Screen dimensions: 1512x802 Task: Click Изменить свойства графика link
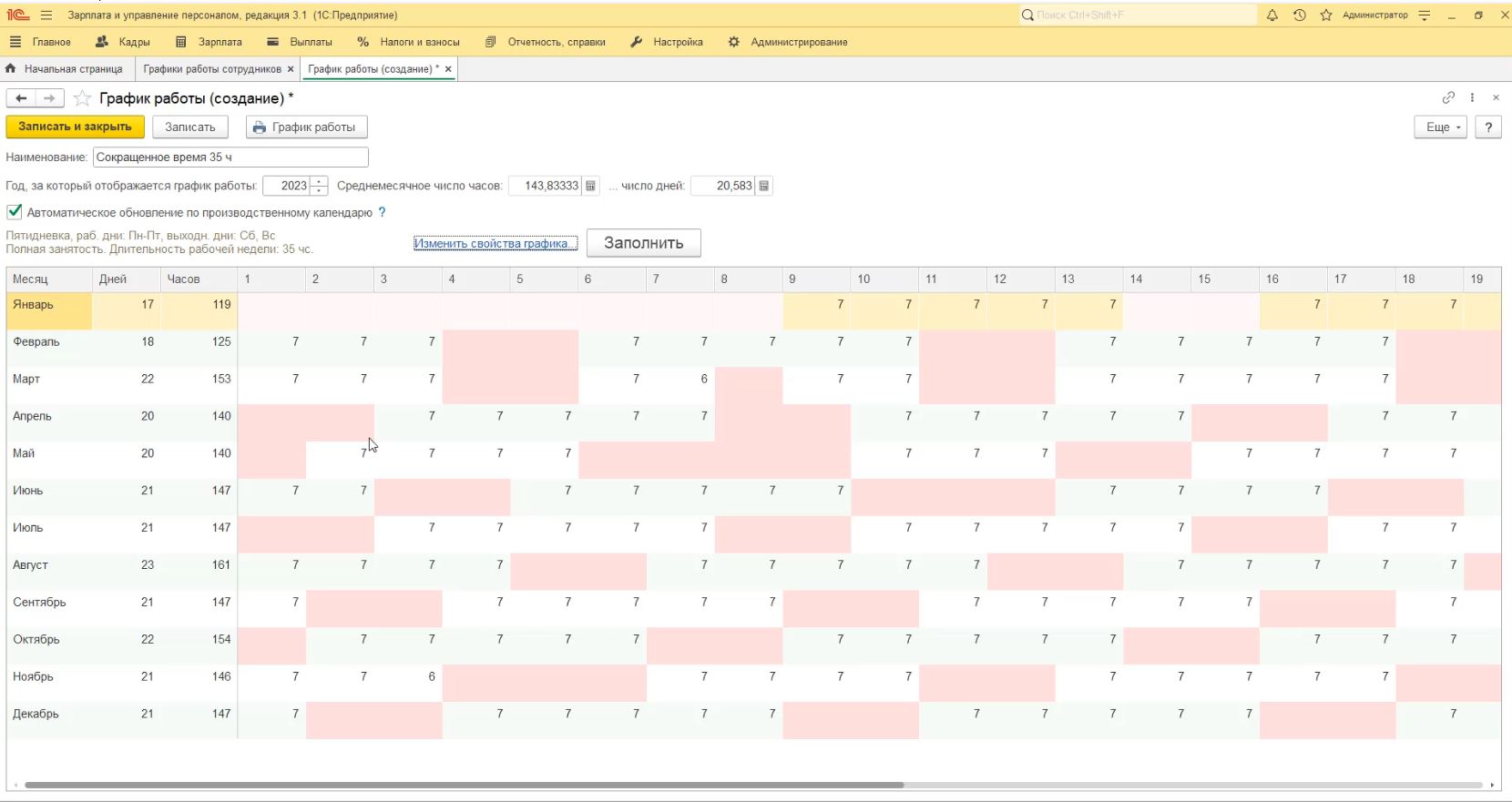pos(495,243)
